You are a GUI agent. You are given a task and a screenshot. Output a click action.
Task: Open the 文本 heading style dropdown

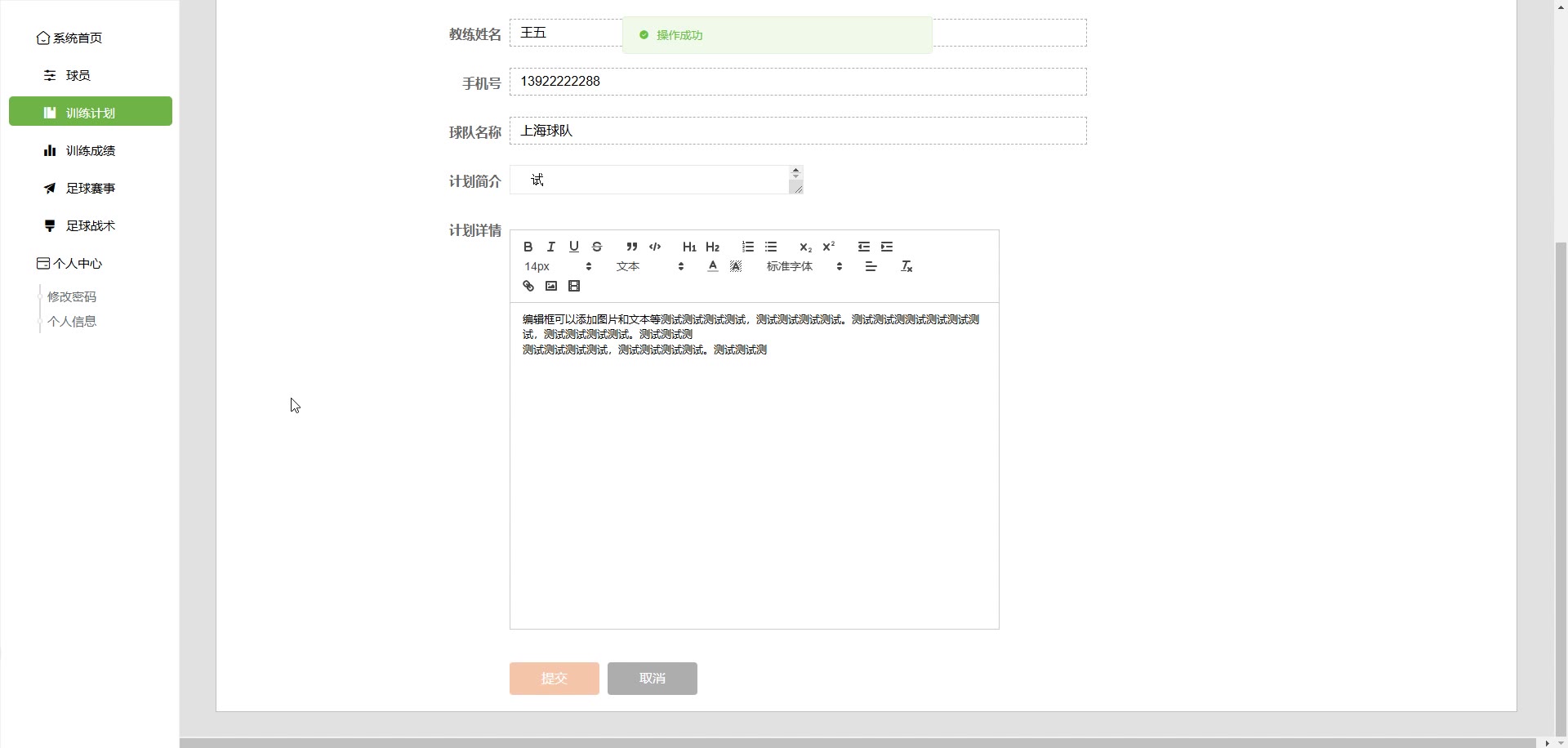[650, 266]
